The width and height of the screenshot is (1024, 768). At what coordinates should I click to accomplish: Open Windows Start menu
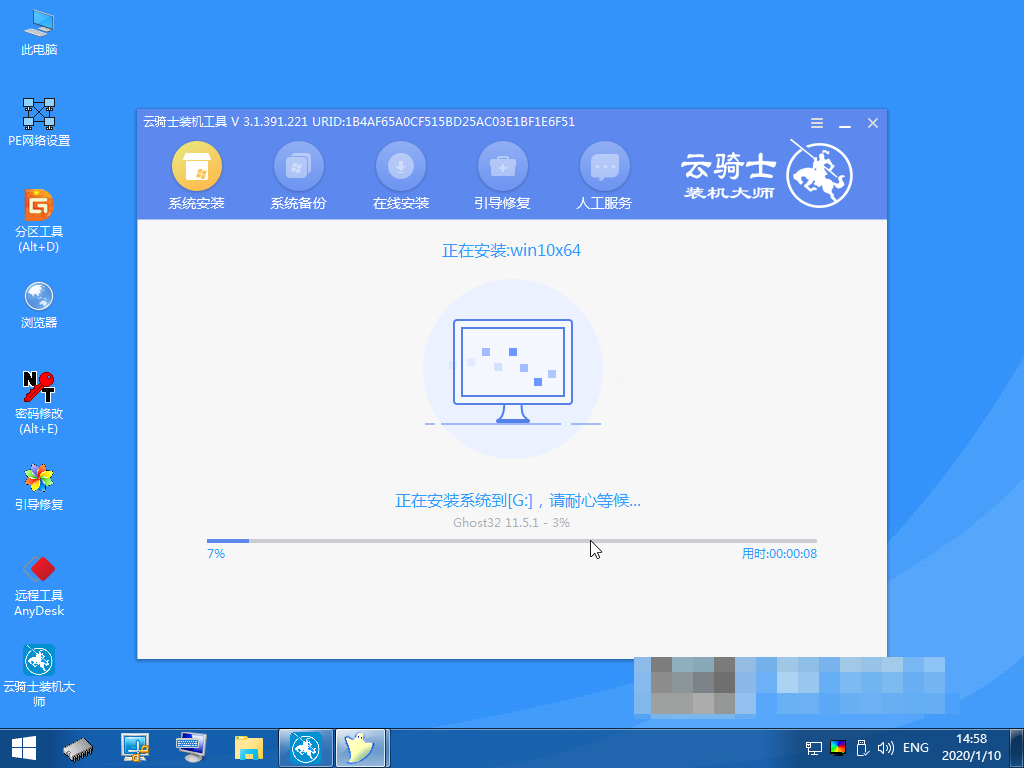click(24, 748)
